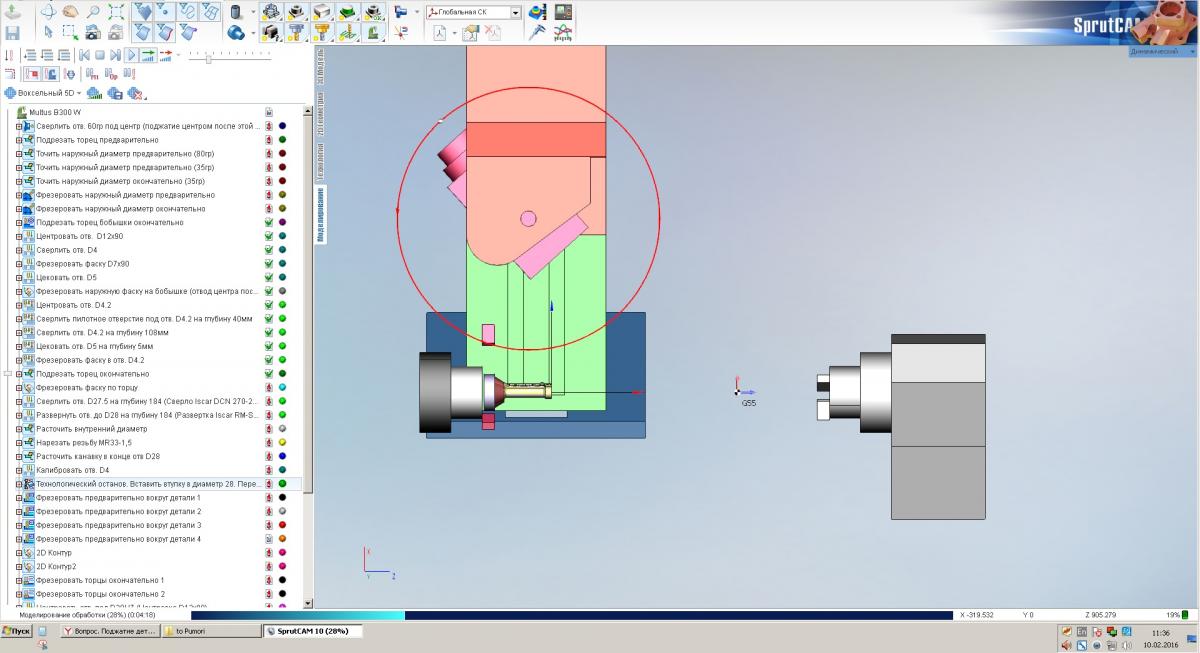
Task: Click the rectangle selection window icon
Action: [69, 33]
